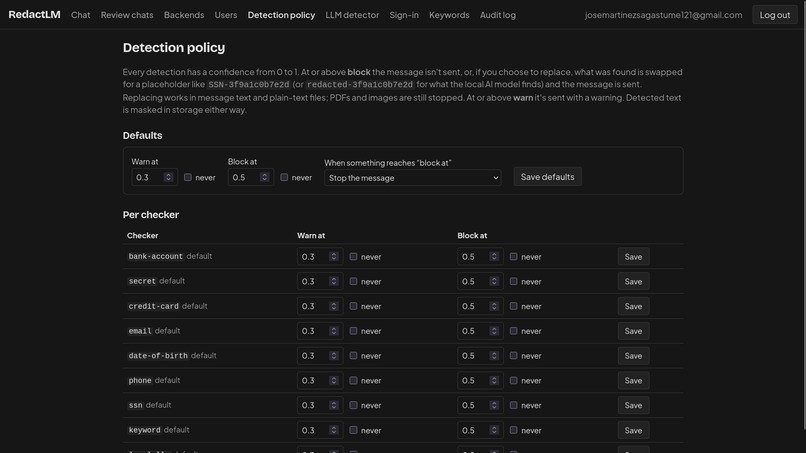Image resolution: width=806 pixels, height=453 pixels.
Task: Focus the Defaults Warn at field
Action: click(x=155, y=177)
